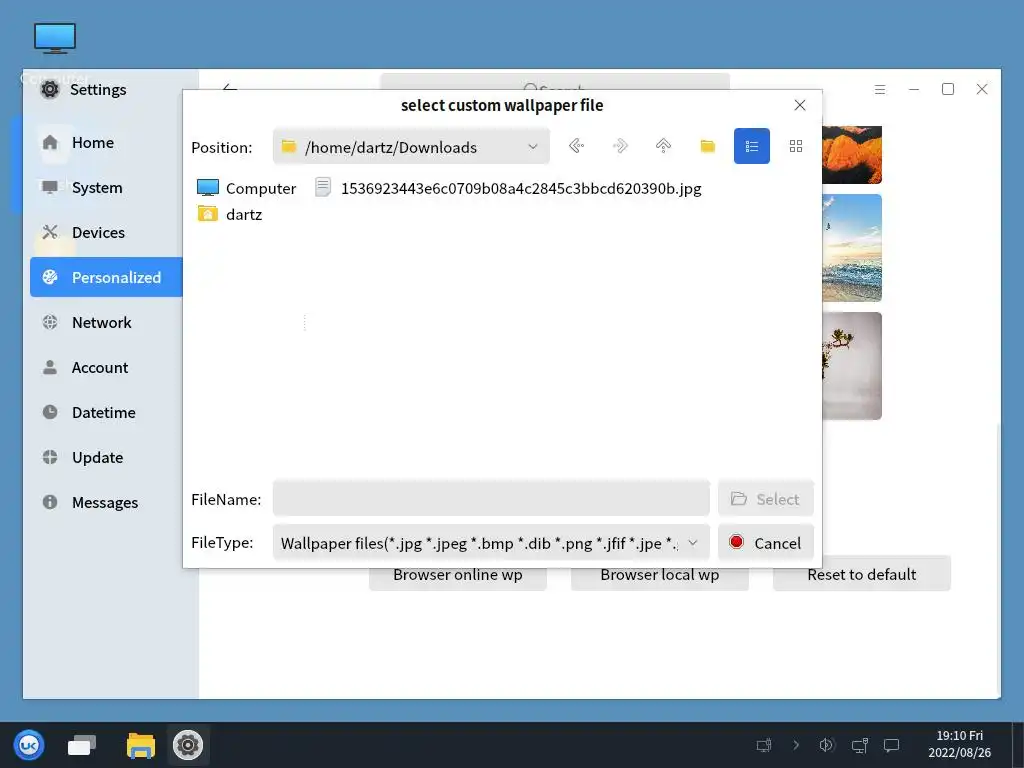Choose the tree branch wallpaper thumbnail
Screen dimensions: 1024x768
(852, 366)
